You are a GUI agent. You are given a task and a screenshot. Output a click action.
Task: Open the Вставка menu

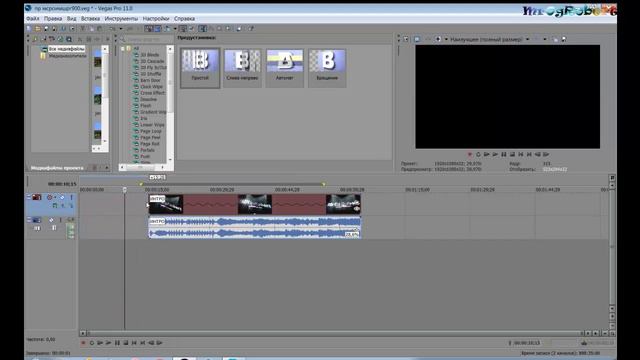90,19
